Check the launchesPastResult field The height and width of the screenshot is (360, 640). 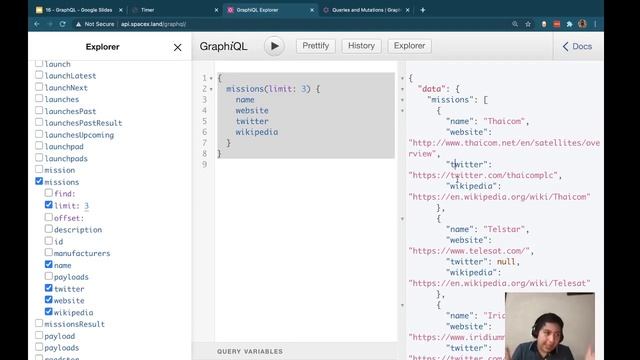point(39,122)
